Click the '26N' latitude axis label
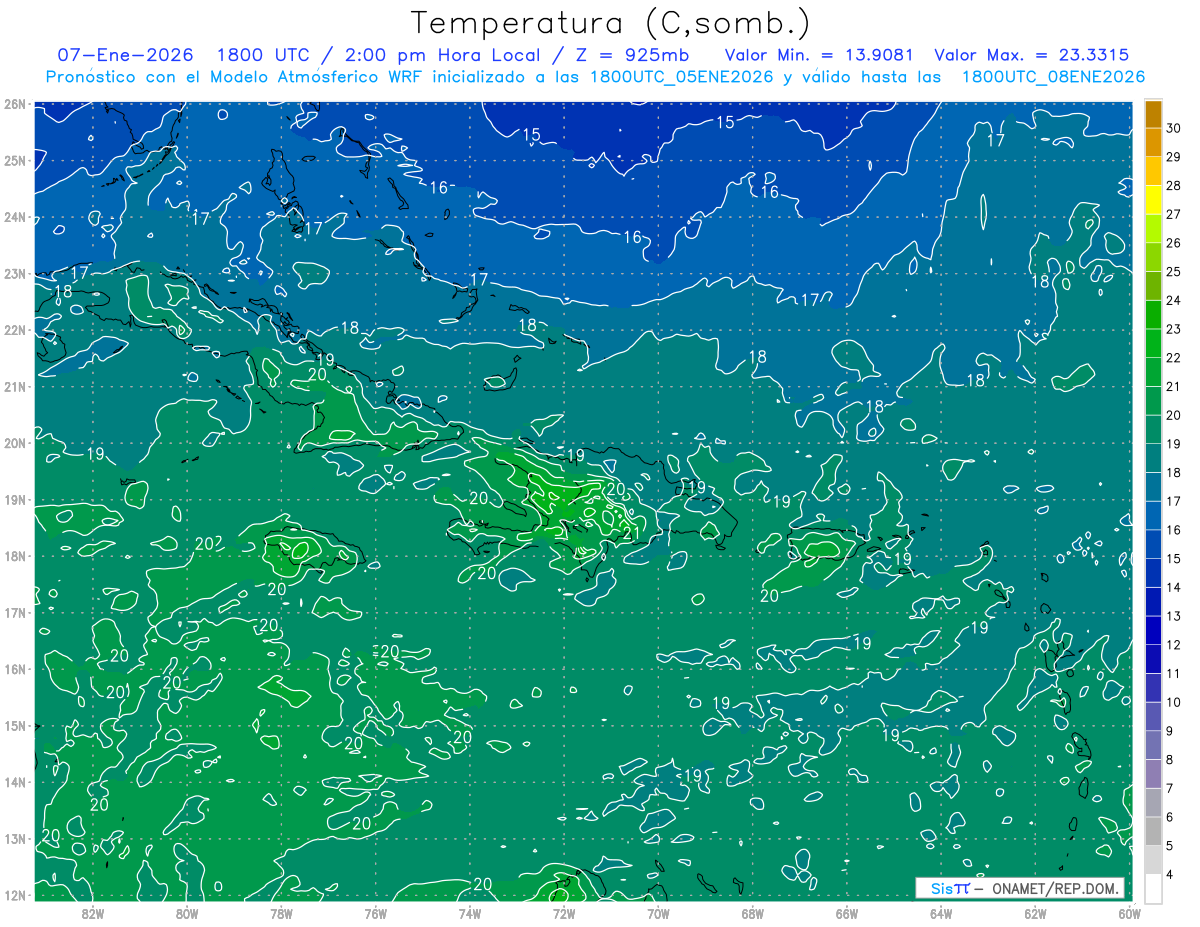Viewport: 1200px width, 927px height. pyautogui.click(x=14, y=104)
